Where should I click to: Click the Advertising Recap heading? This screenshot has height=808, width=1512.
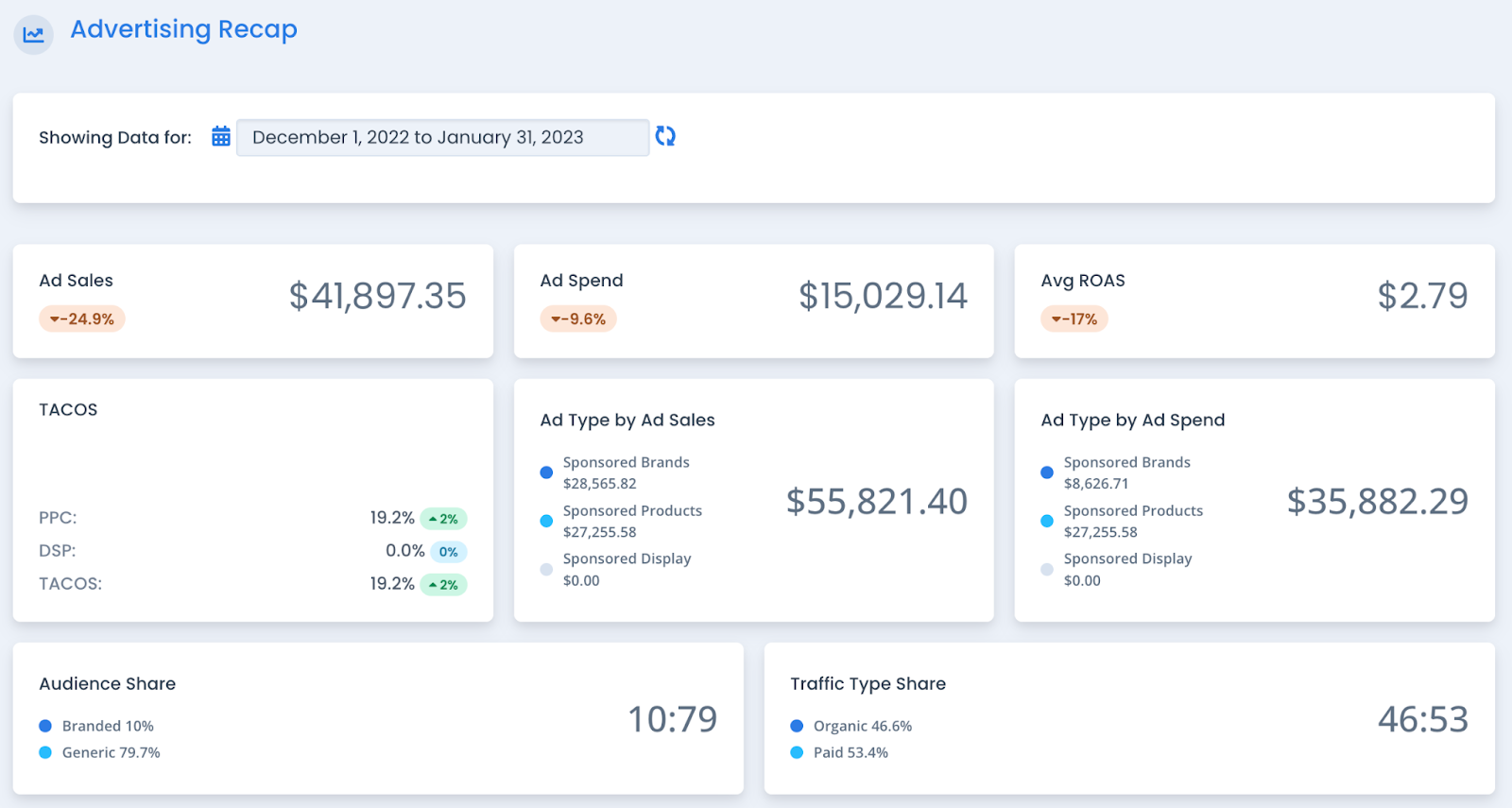[x=183, y=29]
